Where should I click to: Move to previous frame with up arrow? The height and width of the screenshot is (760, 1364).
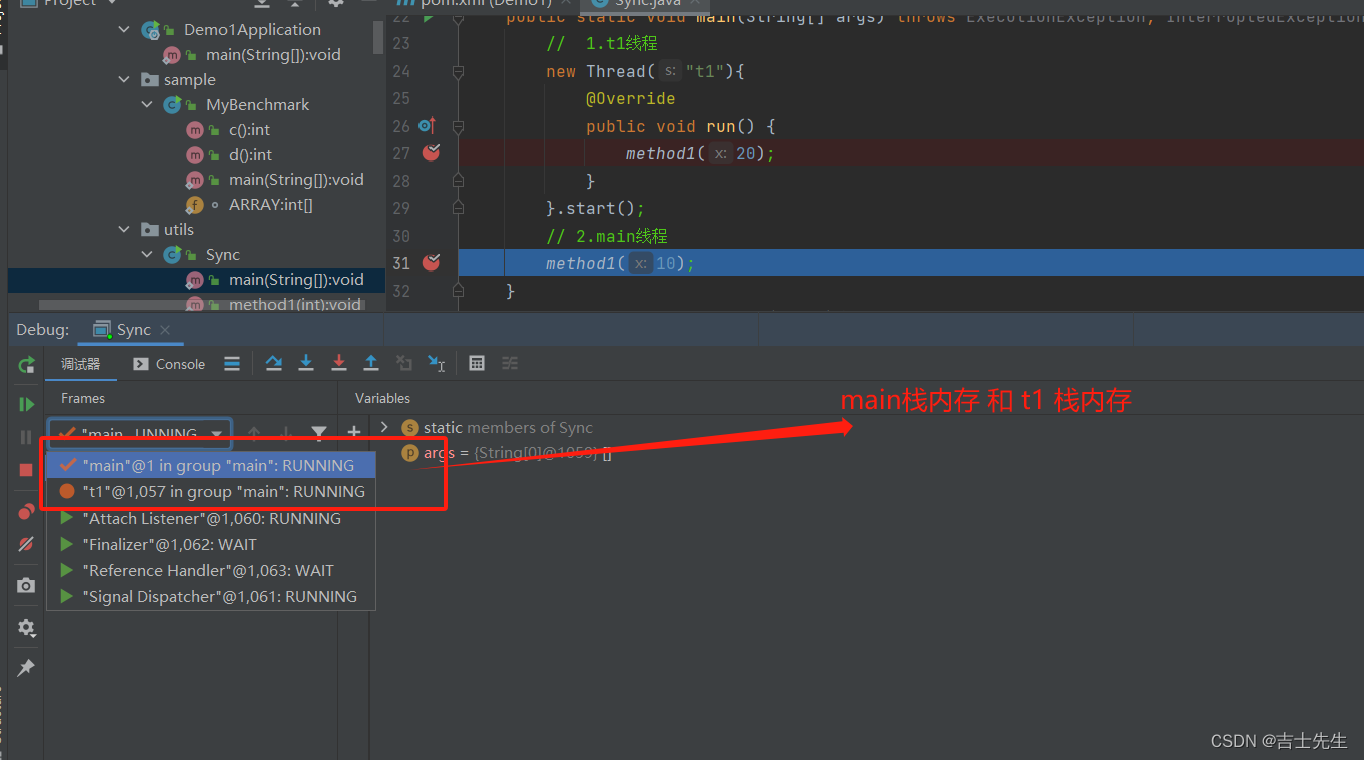click(254, 433)
